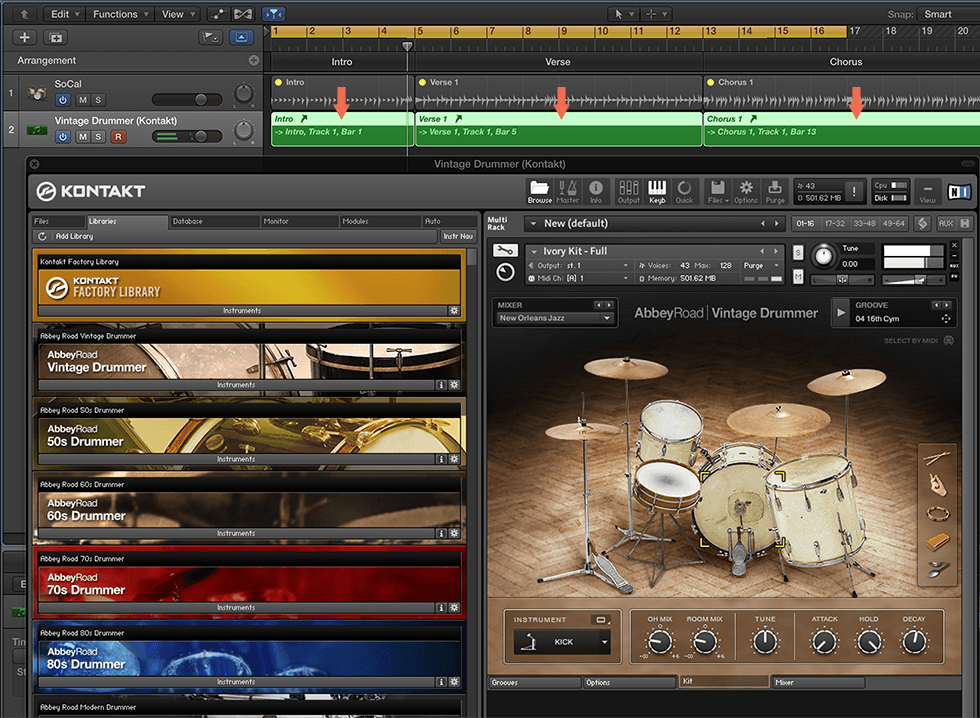980x718 pixels.
Task: Toggle Kontakt instrument solo S button
Action: 798,252
